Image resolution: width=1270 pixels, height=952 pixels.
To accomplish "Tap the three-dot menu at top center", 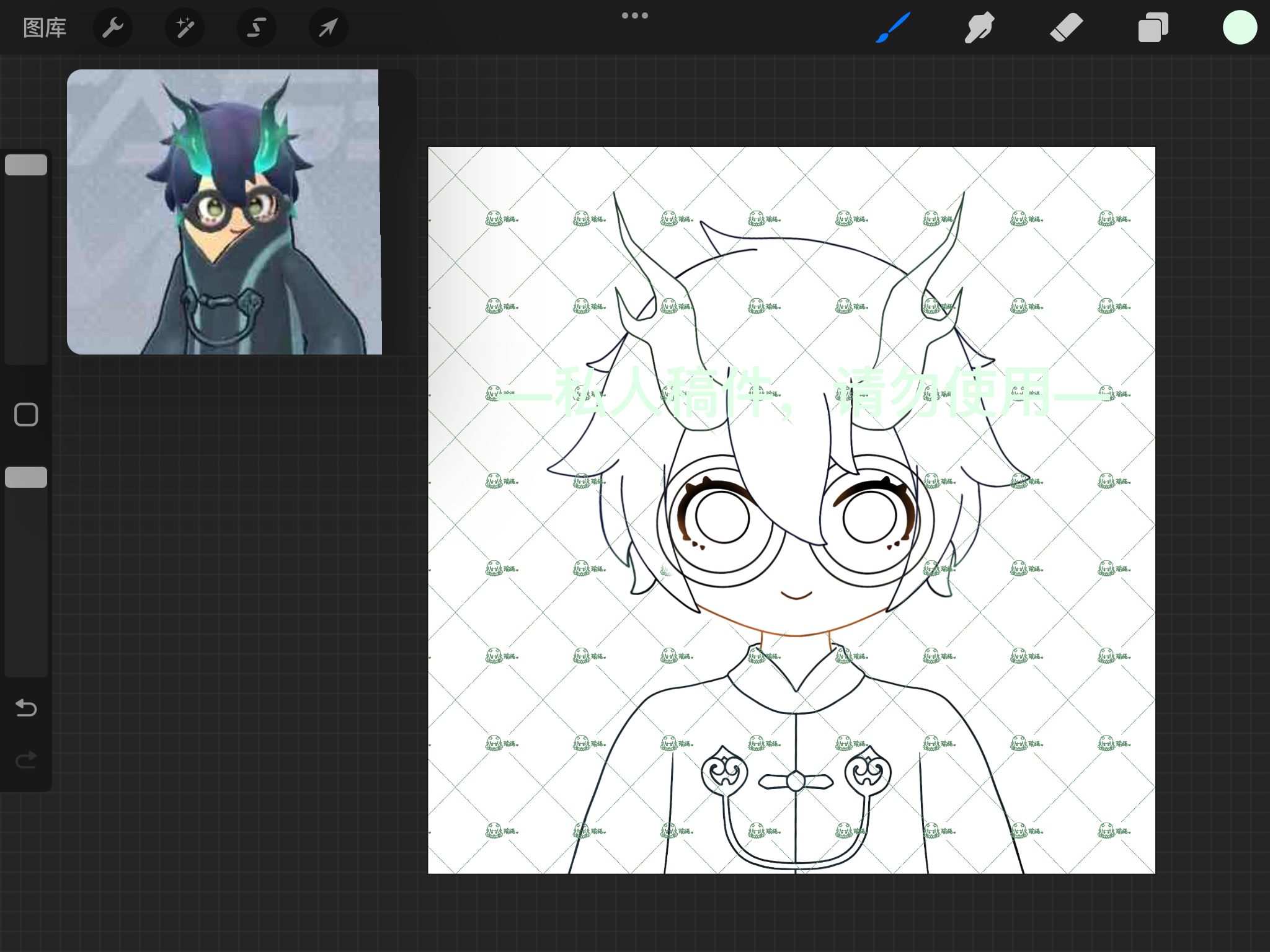I will point(635,15).
